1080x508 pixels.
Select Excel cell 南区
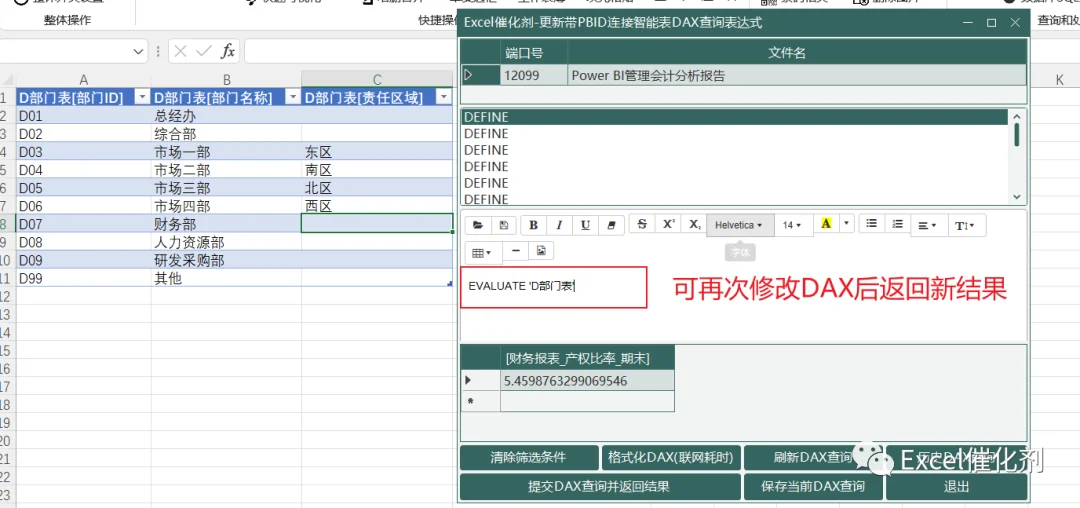point(377,170)
